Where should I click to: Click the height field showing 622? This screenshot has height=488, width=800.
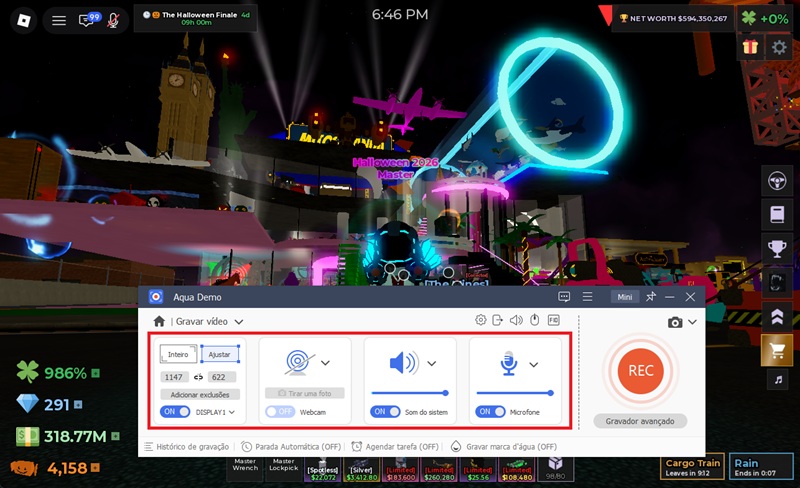(x=221, y=377)
